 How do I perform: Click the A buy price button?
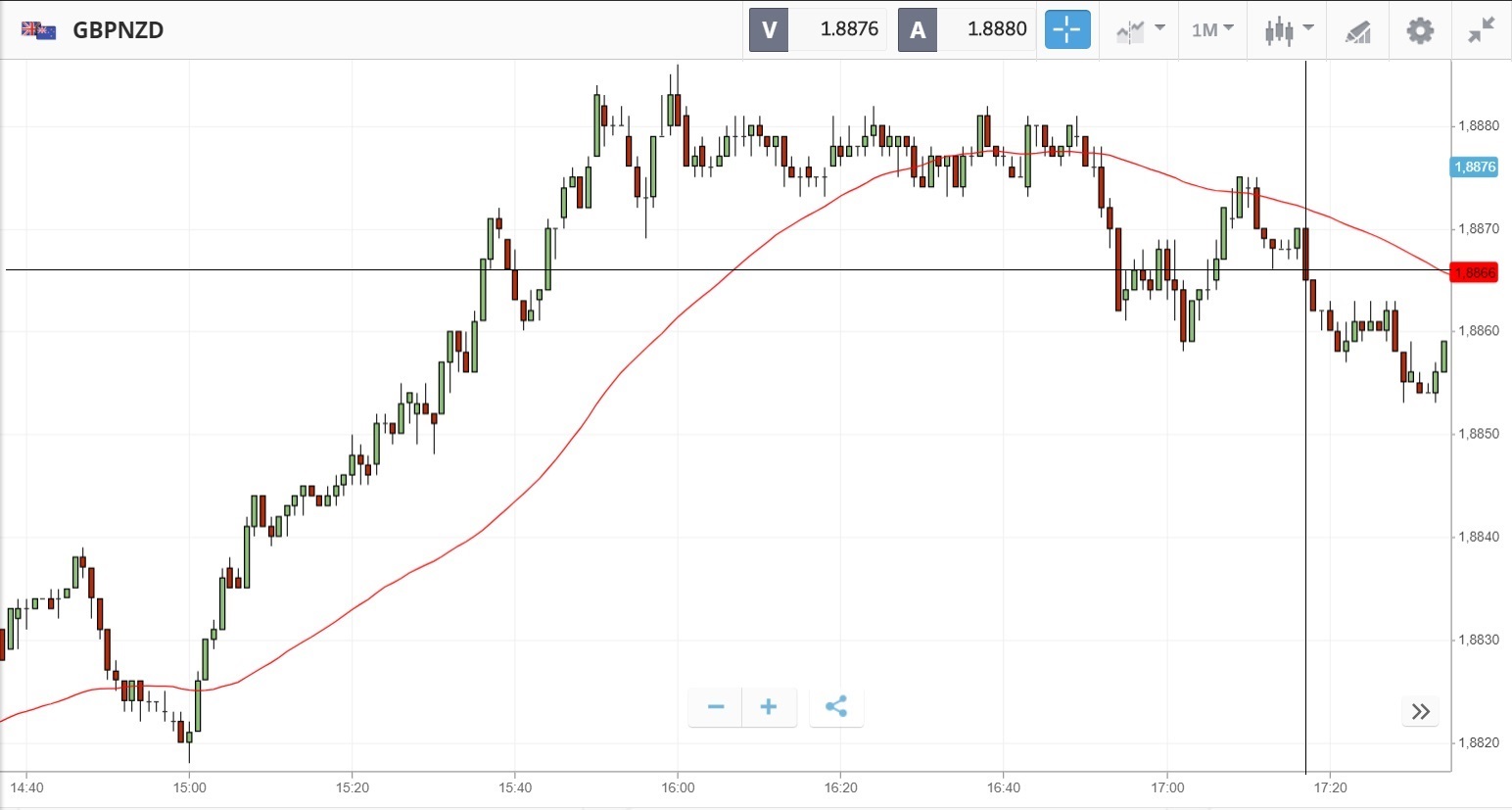(x=918, y=29)
